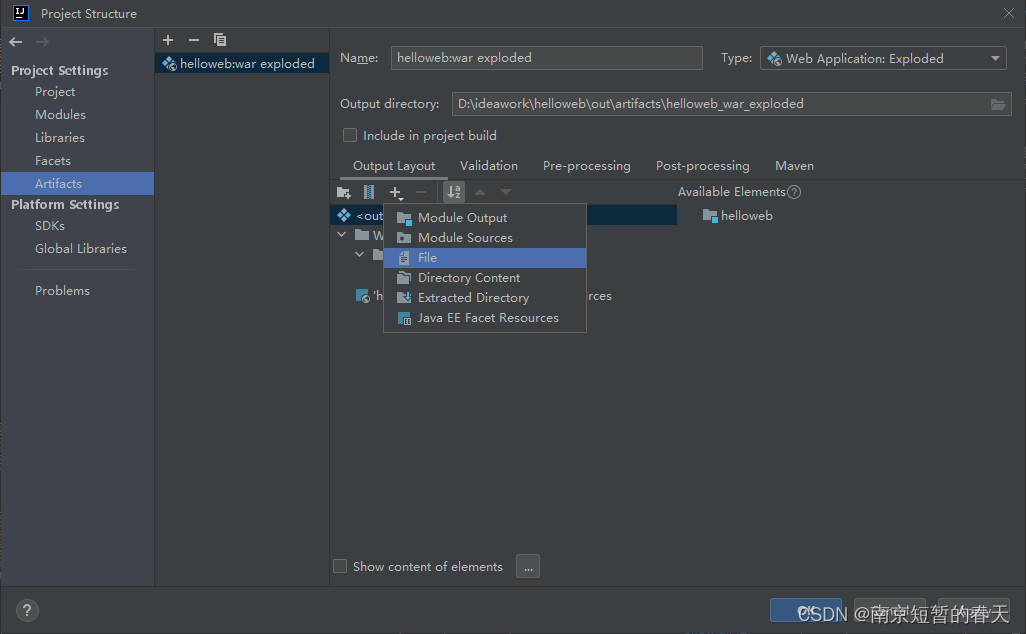Open Libraries settings page

click(60, 137)
